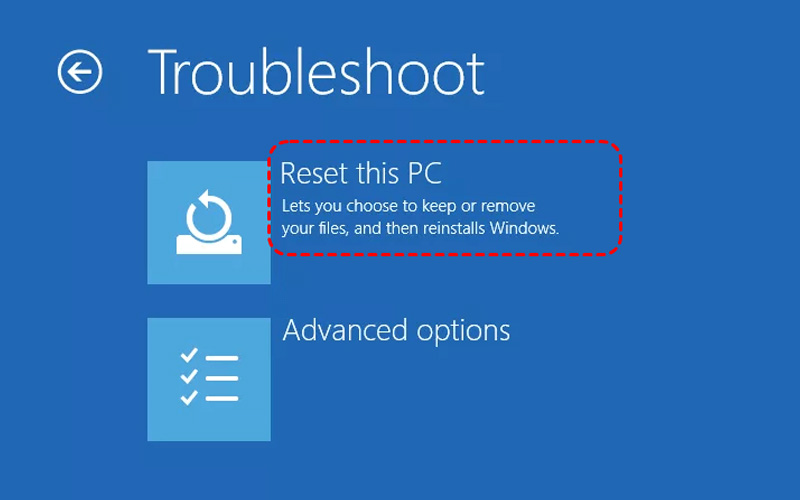The width and height of the screenshot is (800, 500).
Task: Go back using the circled left arrow
Action: pos(80,72)
